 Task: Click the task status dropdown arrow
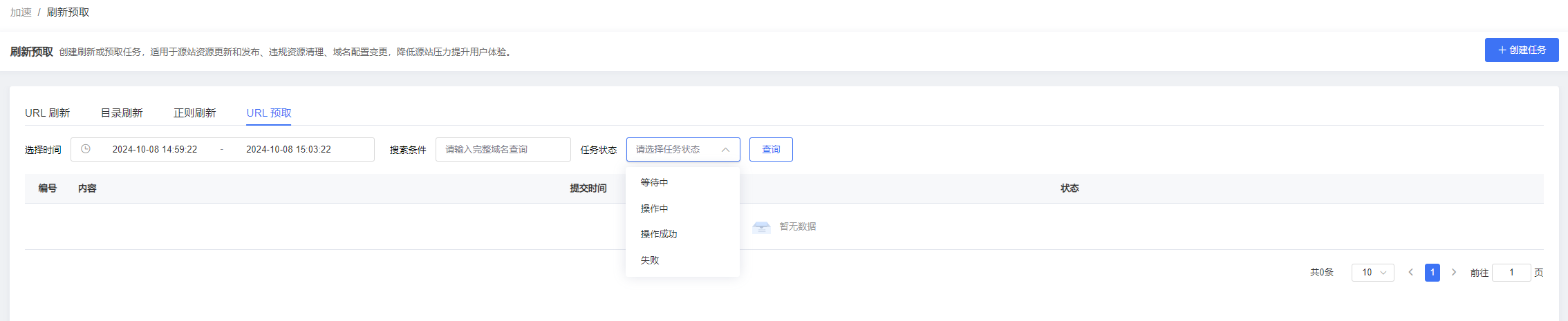(x=725, y=150)
